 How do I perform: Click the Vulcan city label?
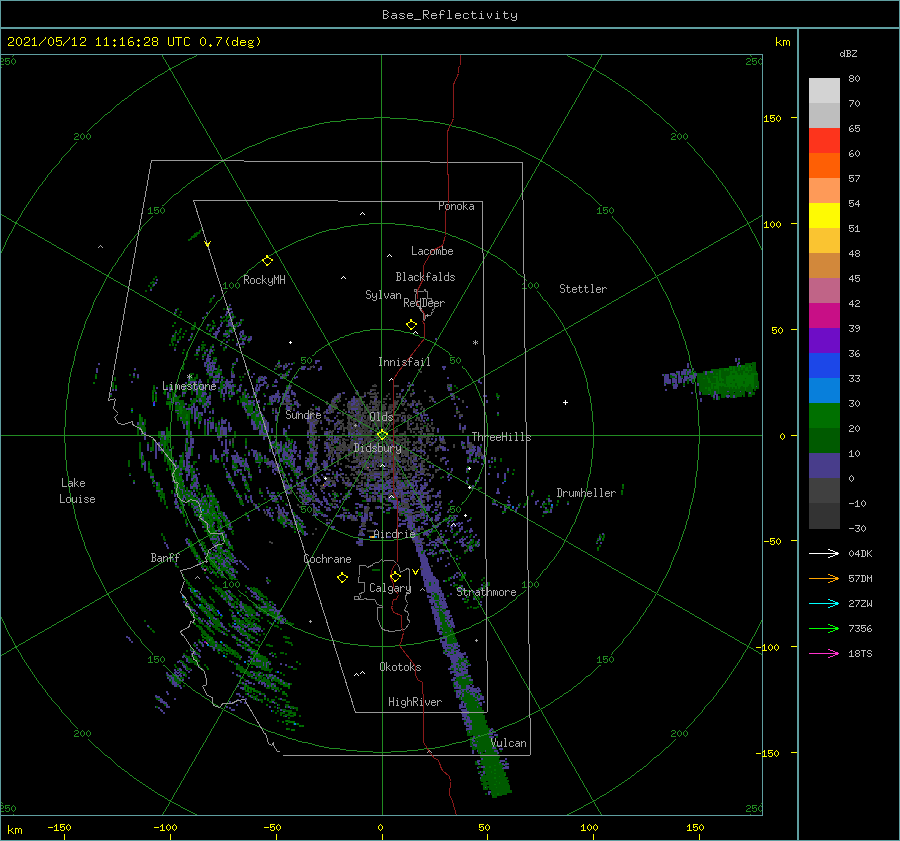(x=509, y=743)
